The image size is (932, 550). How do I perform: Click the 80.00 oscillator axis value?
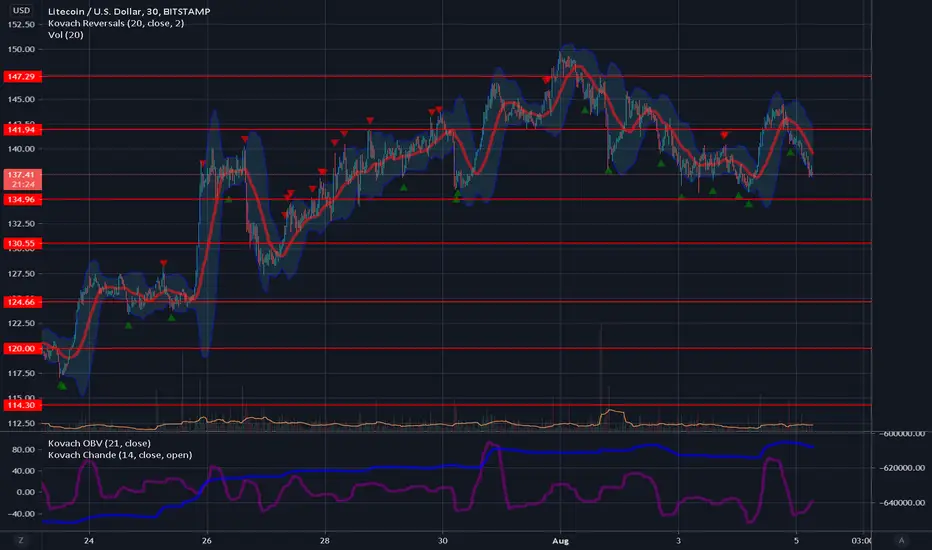coord(25,450)
